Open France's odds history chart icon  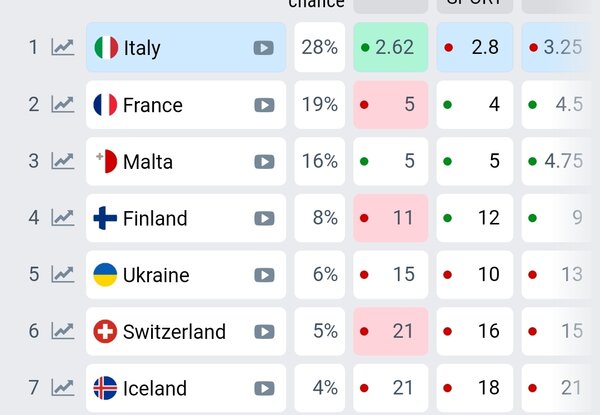[63, 104]
